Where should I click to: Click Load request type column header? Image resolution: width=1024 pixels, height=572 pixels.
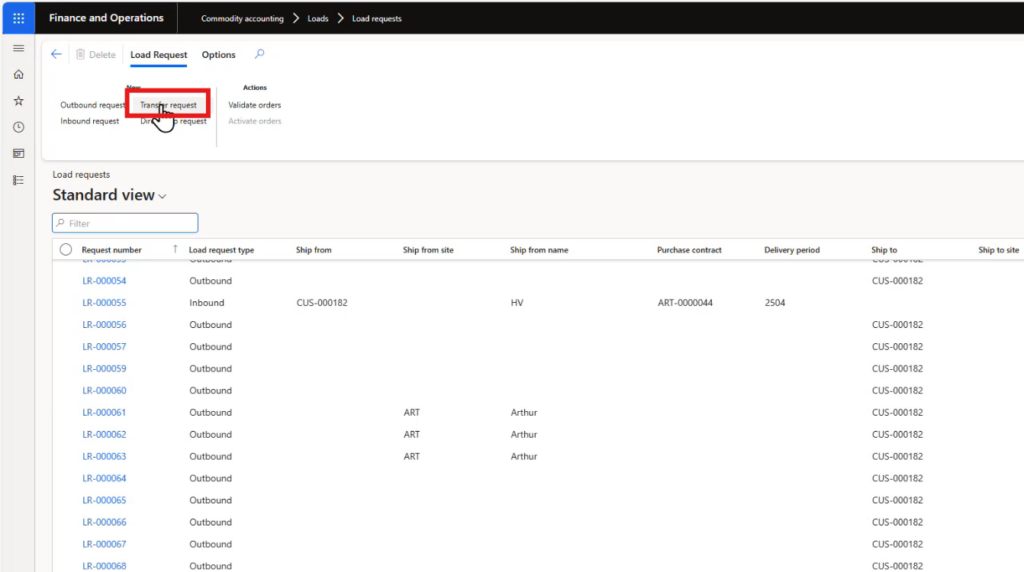click(x=221, y=250)
